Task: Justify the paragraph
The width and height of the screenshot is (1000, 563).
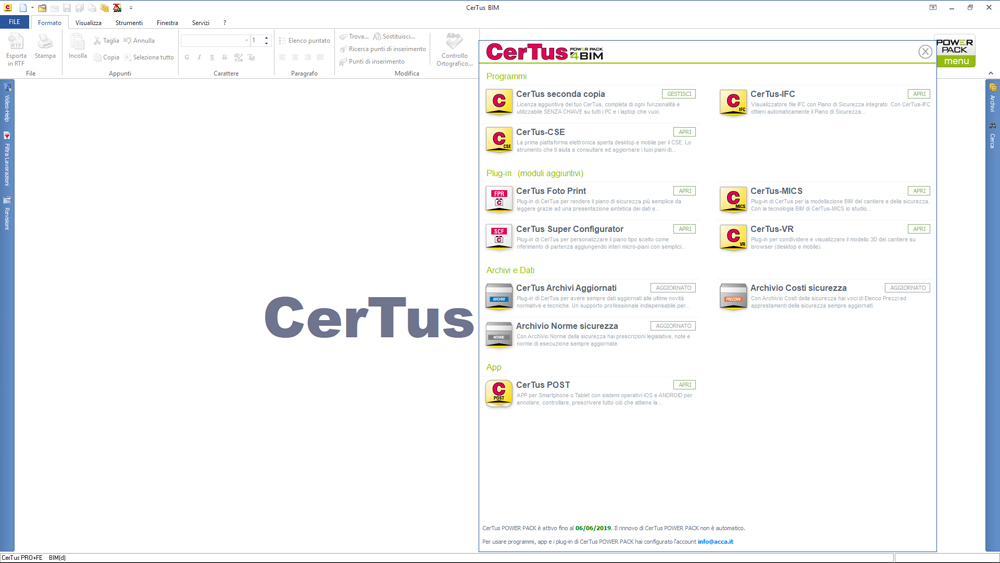Action: click(x=321, y=57)
